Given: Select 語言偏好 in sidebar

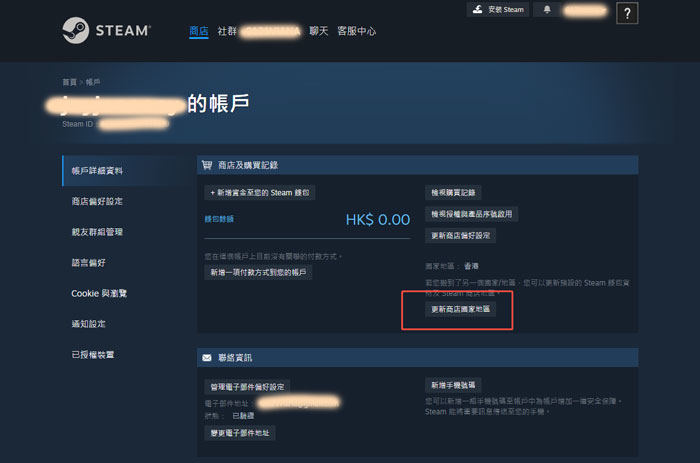Looking at the screenshot, I should coord(88,263).
